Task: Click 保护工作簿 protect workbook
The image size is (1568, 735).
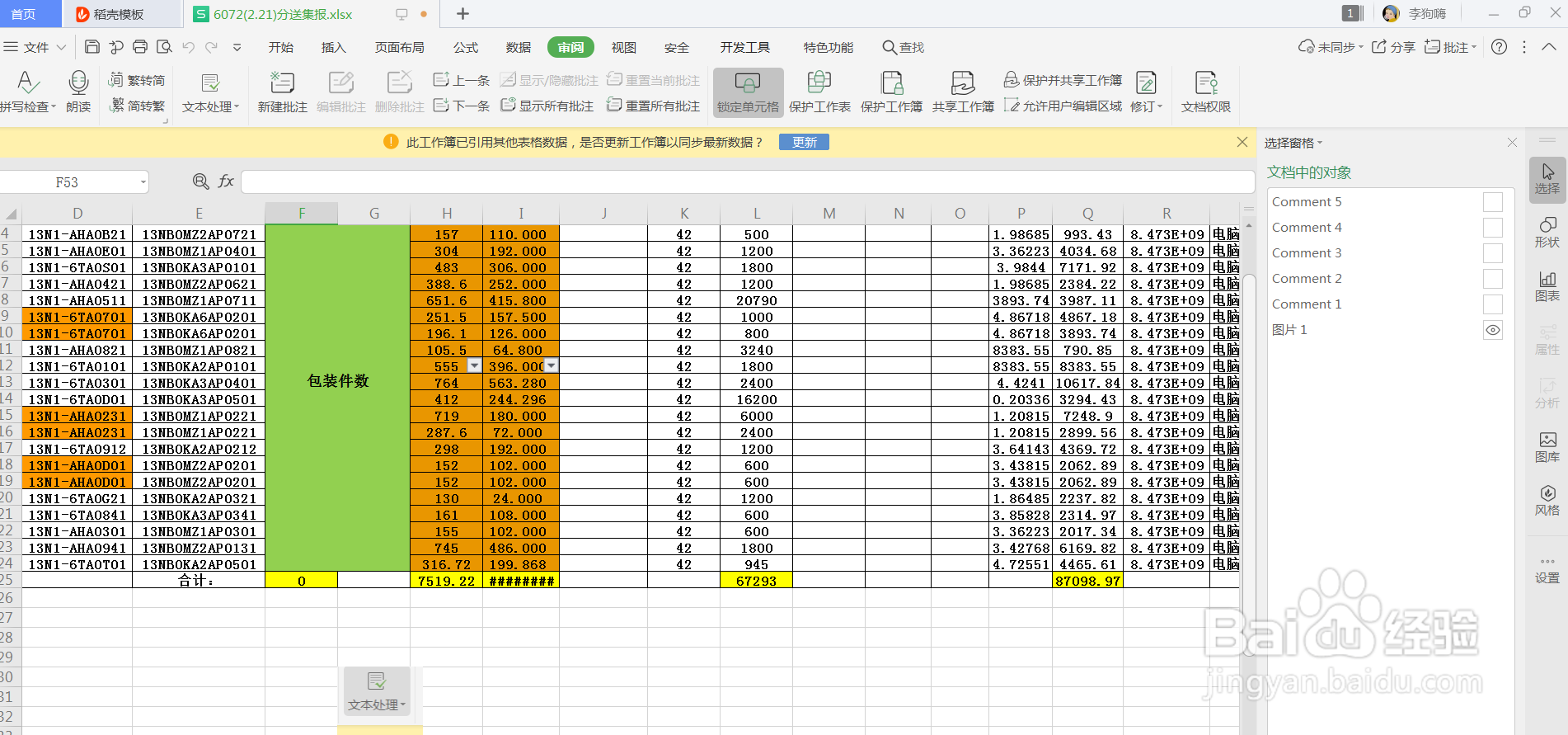Action: [891, 92]
